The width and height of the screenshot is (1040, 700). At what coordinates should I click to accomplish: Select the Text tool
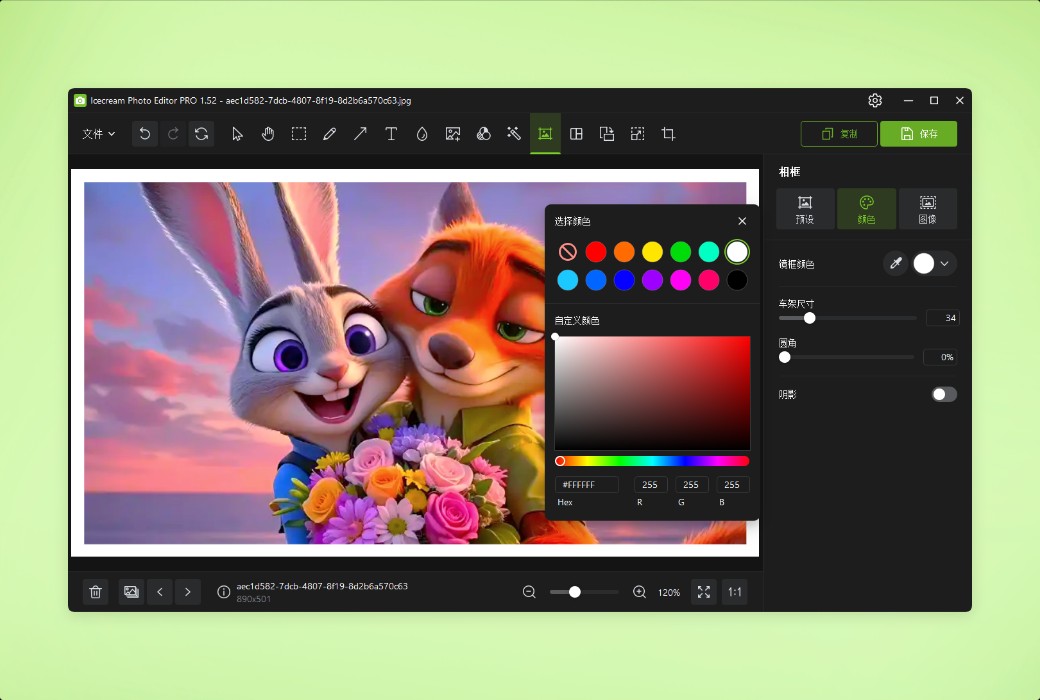391,133
